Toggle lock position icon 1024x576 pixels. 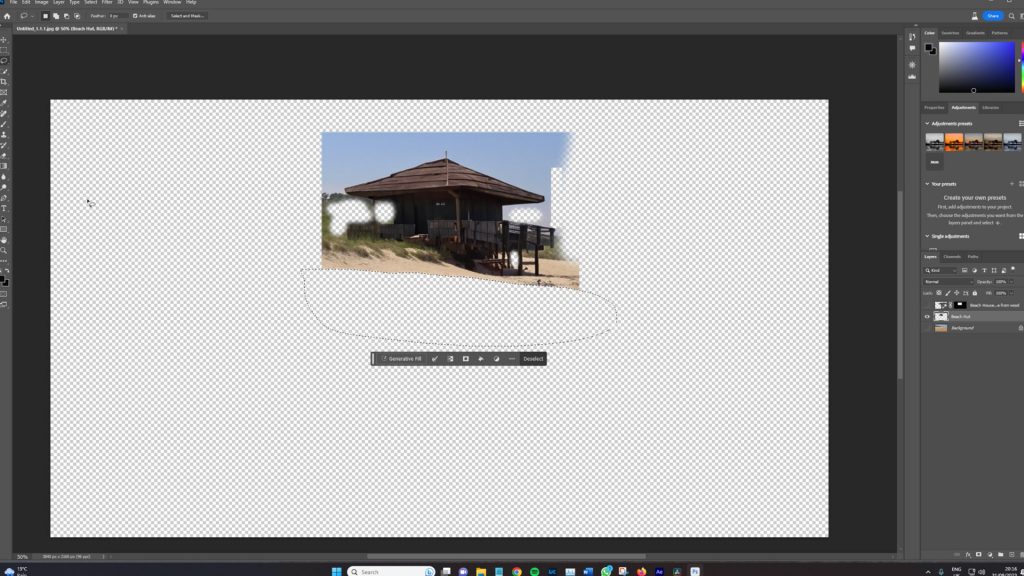point(956,293)
